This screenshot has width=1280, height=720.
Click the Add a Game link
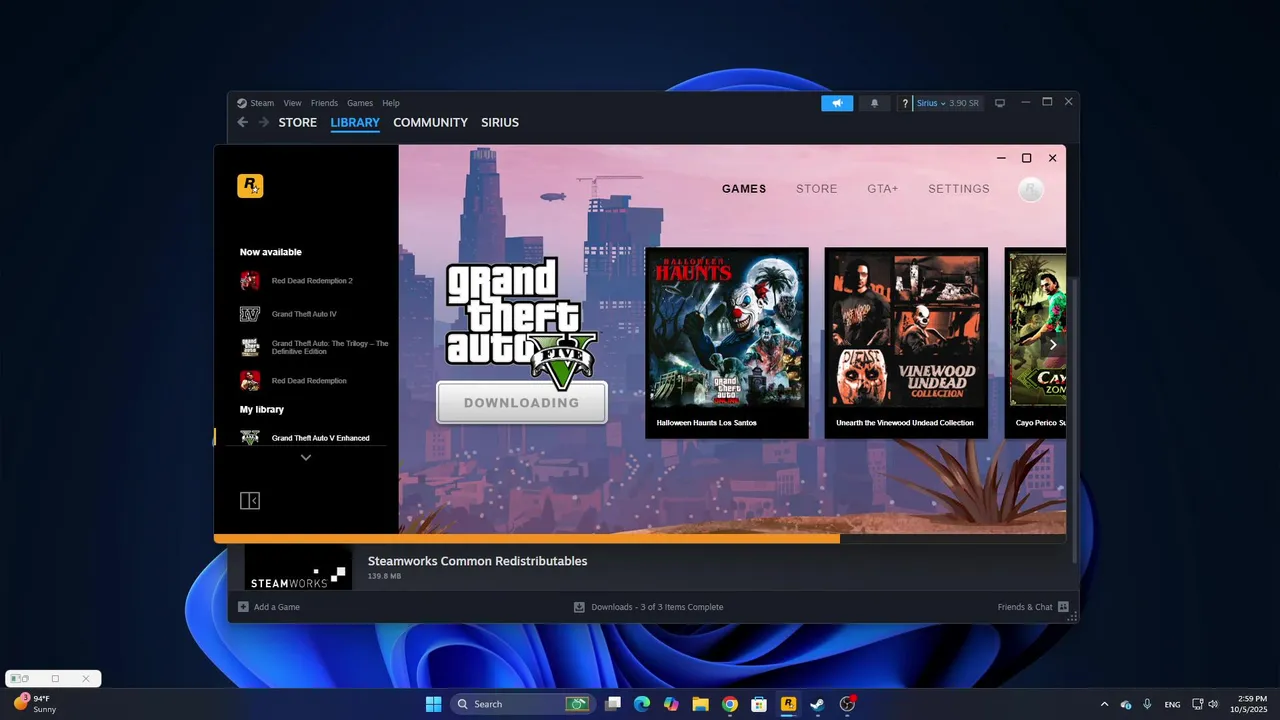click(x=277, y=607)
